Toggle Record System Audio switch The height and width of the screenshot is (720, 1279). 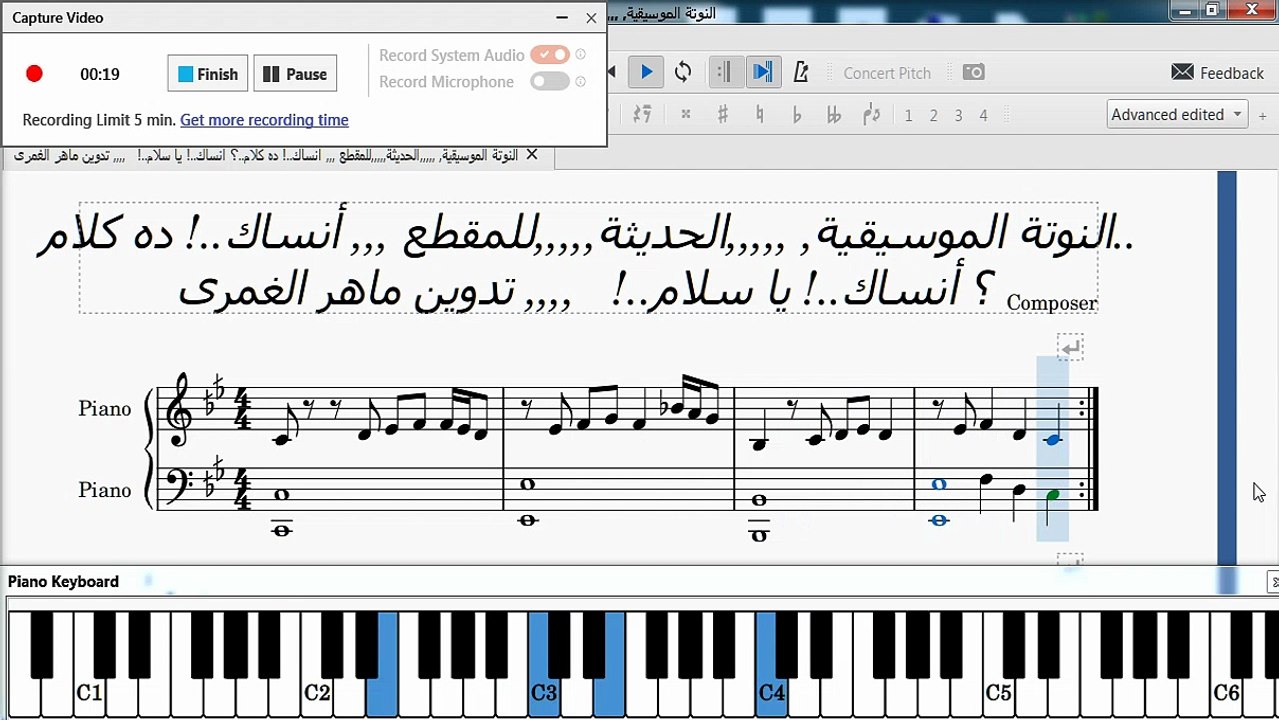[x=550, y=55]
